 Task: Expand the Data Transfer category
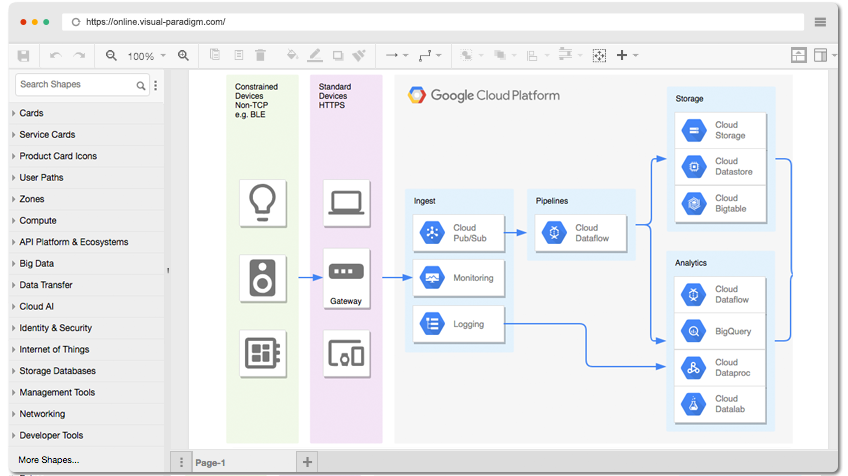pos(87,285)
